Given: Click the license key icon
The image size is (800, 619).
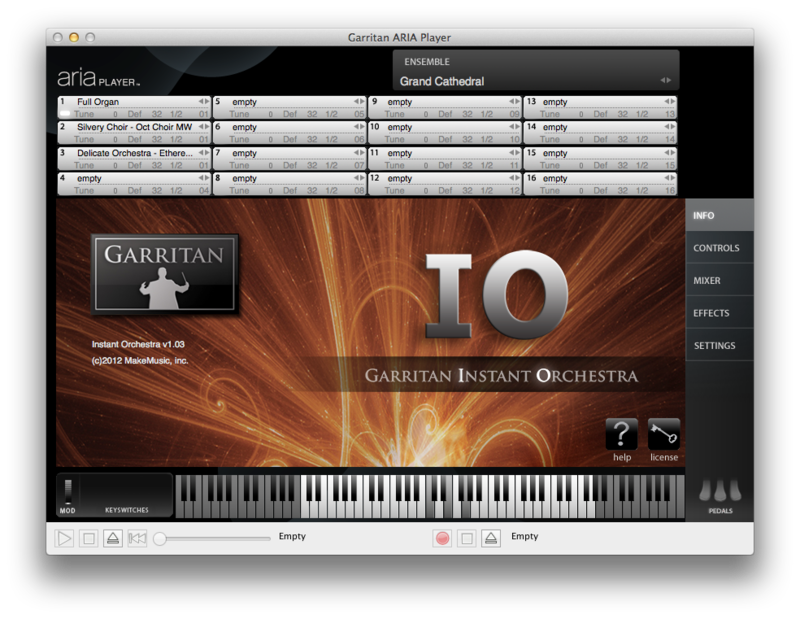Looking at the screenshot, I should coord(664,435).
